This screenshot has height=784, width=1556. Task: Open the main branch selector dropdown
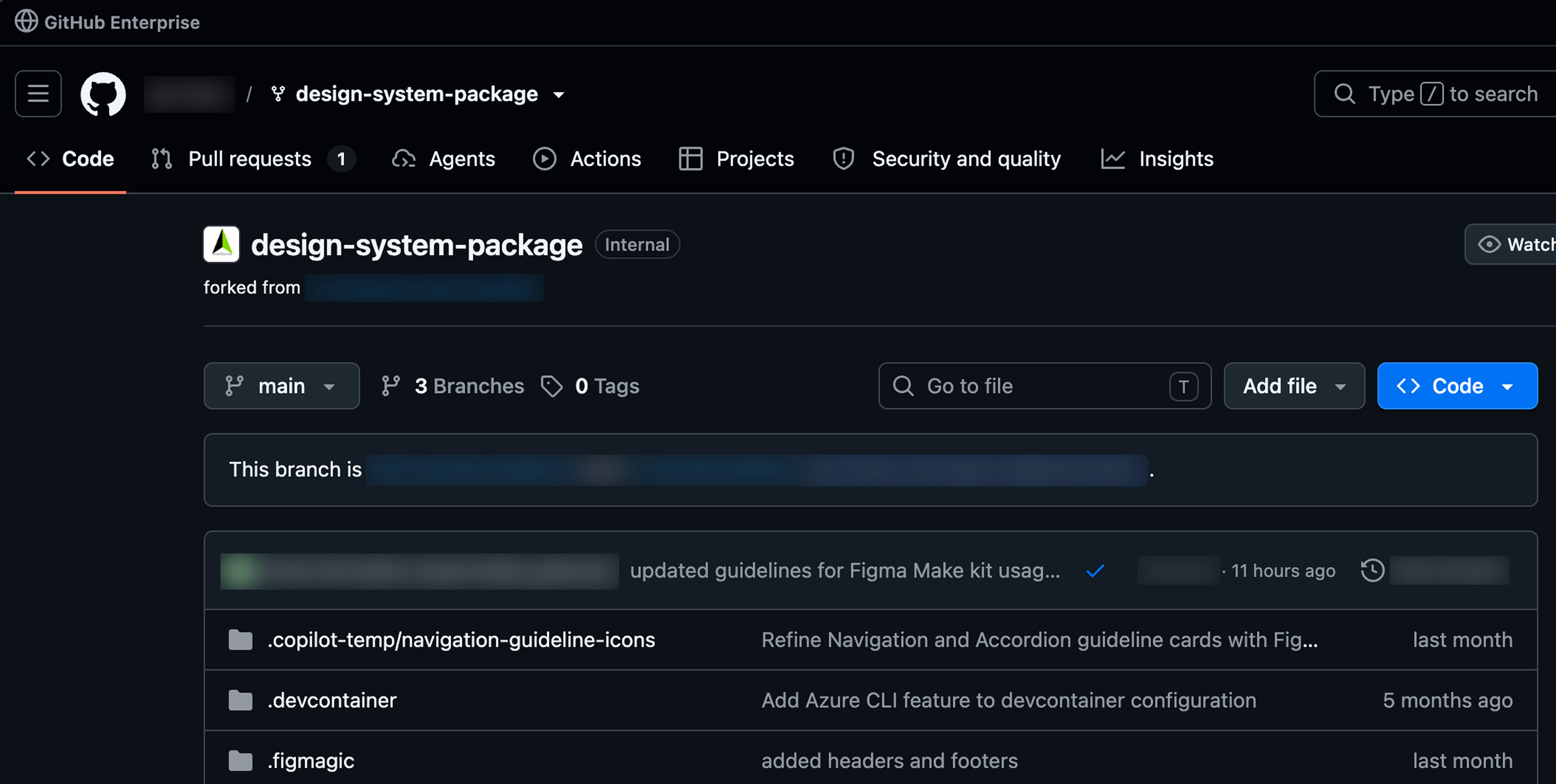tap(281, 386)
